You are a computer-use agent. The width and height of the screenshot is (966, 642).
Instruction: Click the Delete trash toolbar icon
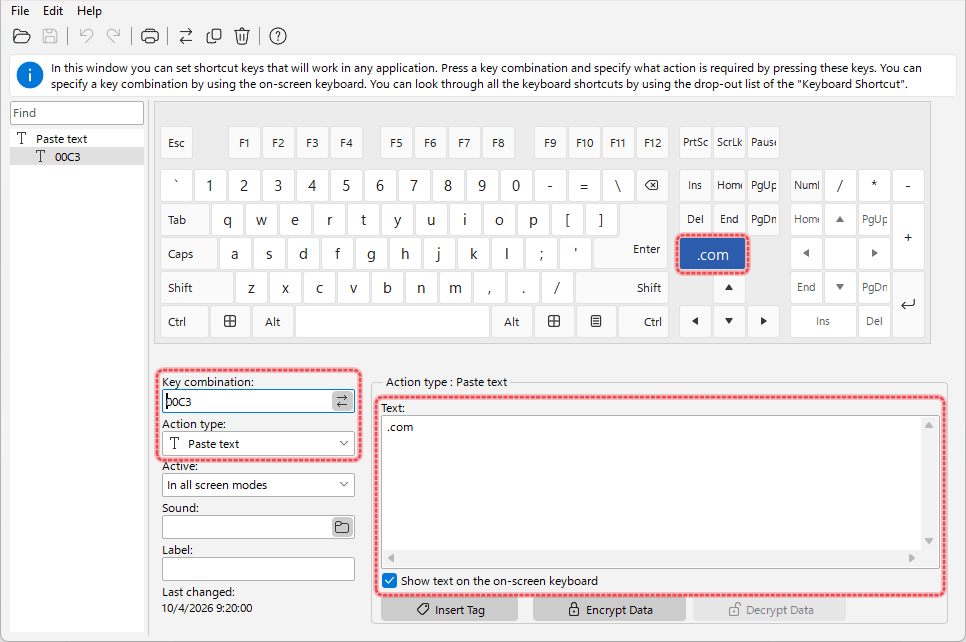pos(242,36)
